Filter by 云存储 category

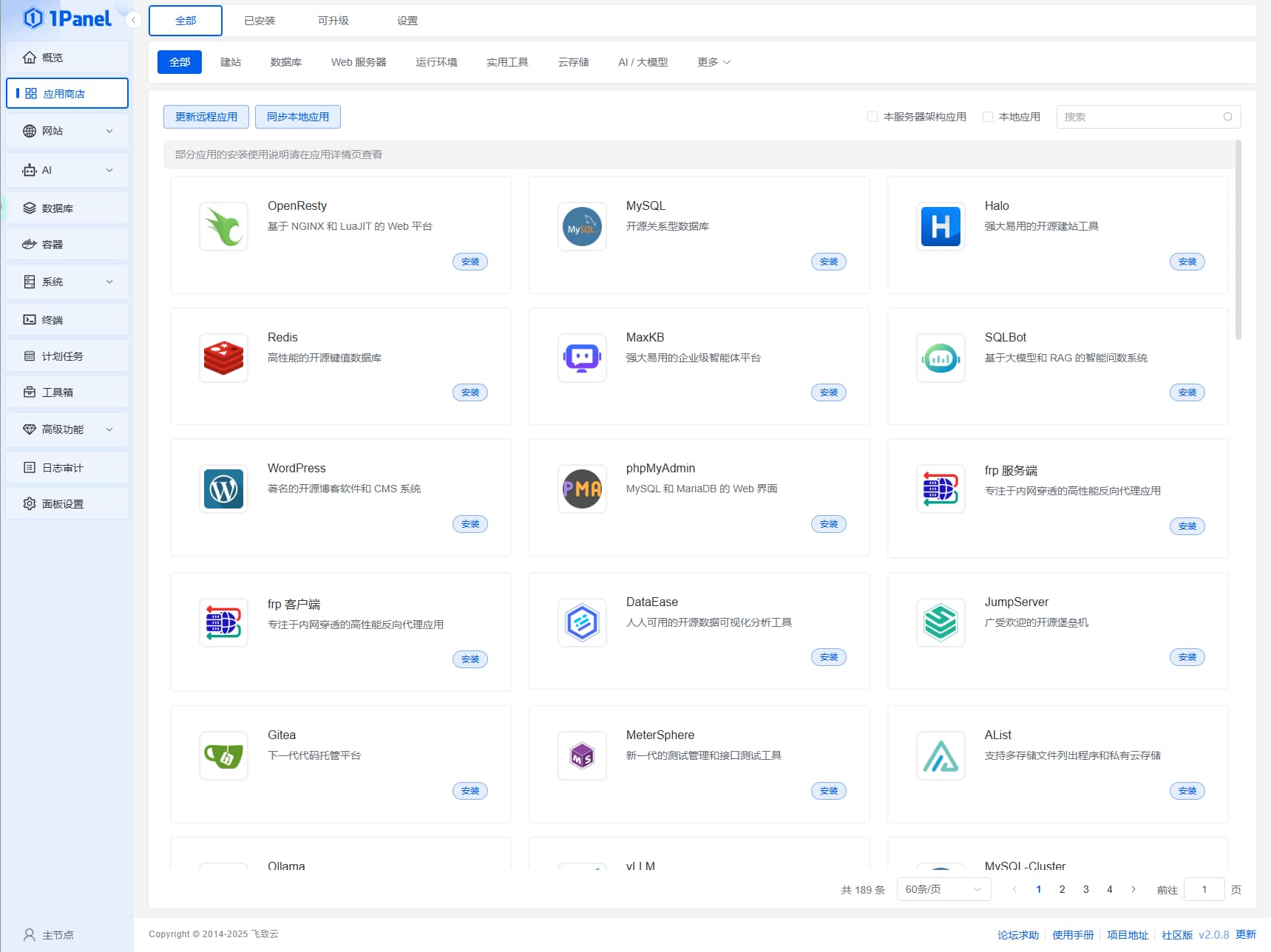(574, 62)
